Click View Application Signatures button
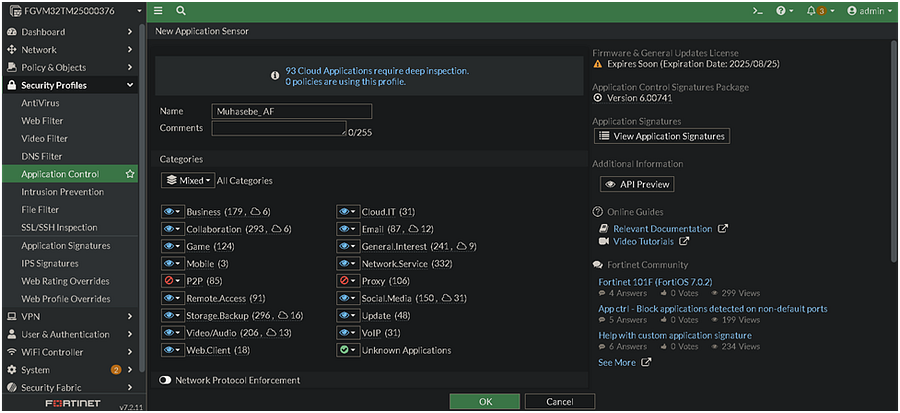 point(662,136)
